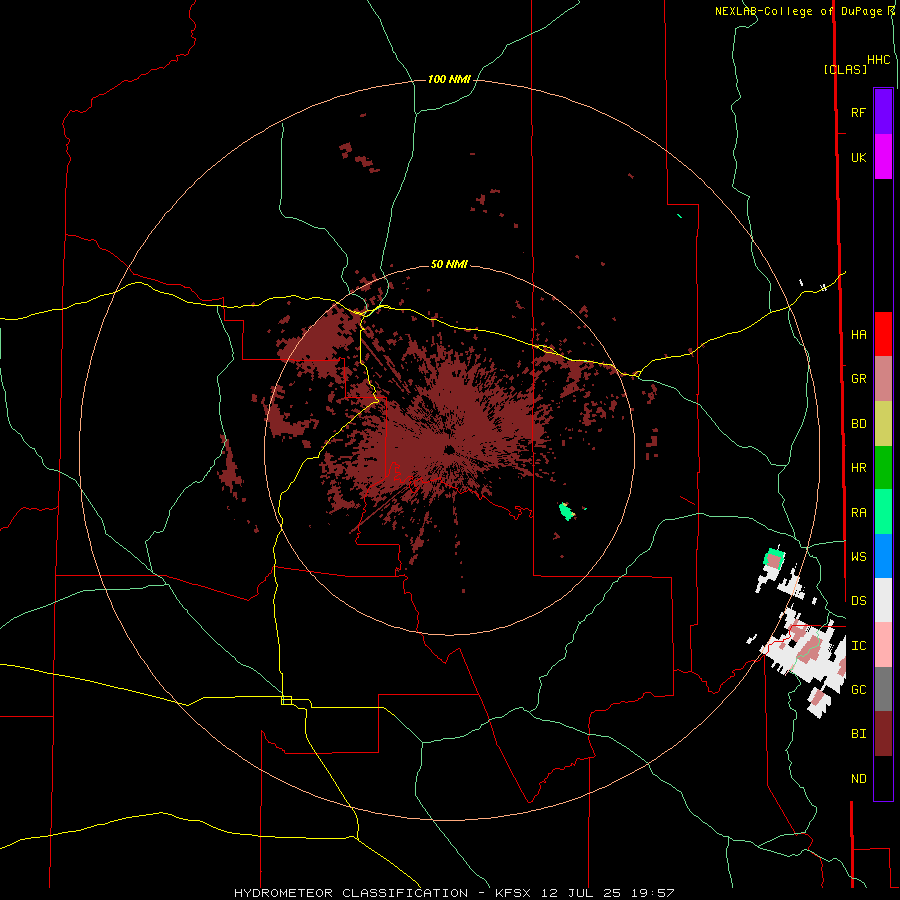Click the ND legend label
This screenshot has width=900, height=900.
click(x=858, y=778)
